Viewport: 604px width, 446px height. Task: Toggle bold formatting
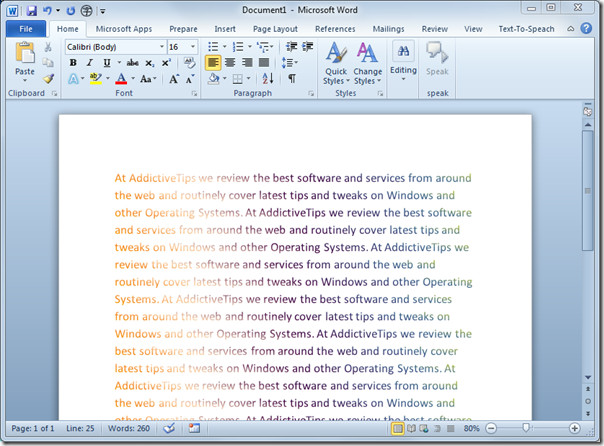pyautogui.click(x=73, y=63)
